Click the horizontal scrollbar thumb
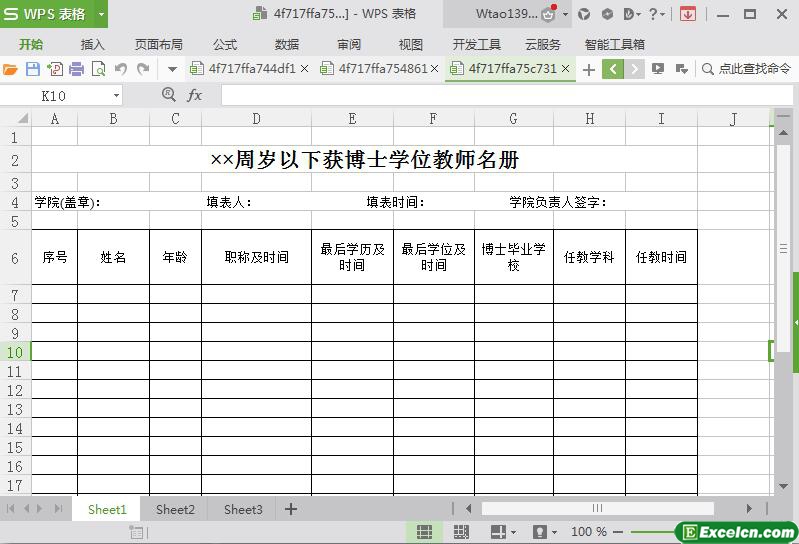The width and height of the screenshot is (799, 544). (x=597, y=508)
